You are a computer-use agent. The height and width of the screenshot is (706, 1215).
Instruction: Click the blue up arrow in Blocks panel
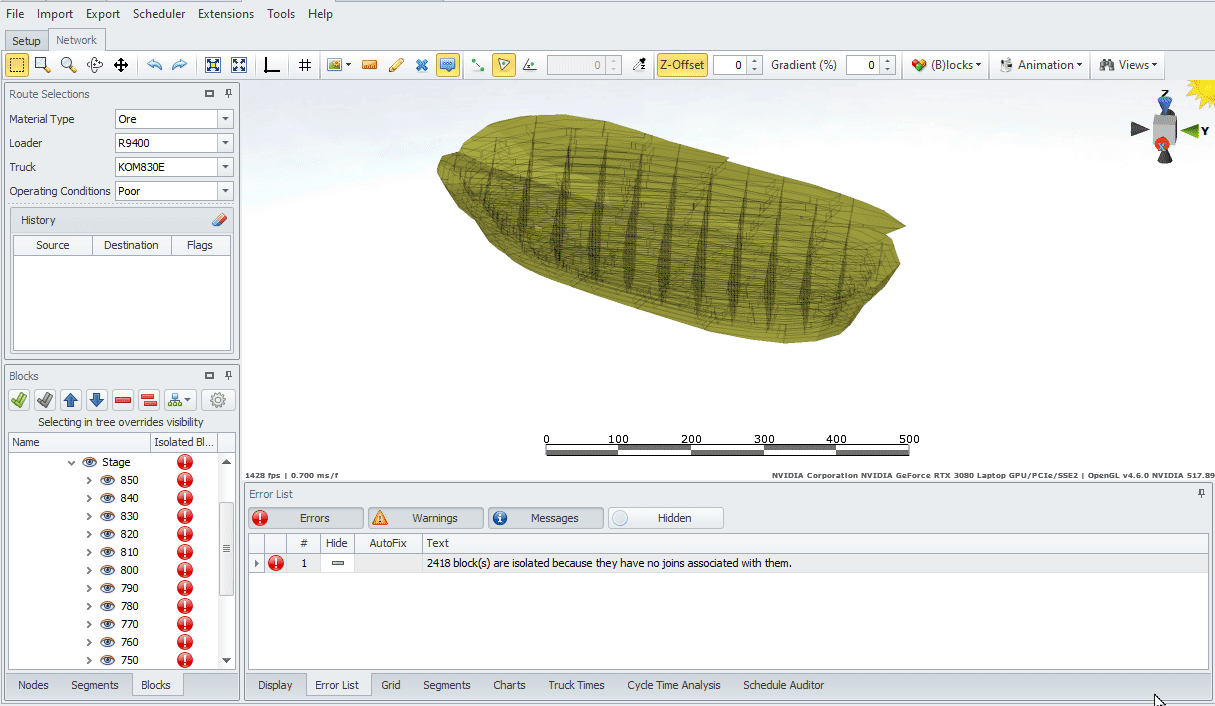click(71, 400)
